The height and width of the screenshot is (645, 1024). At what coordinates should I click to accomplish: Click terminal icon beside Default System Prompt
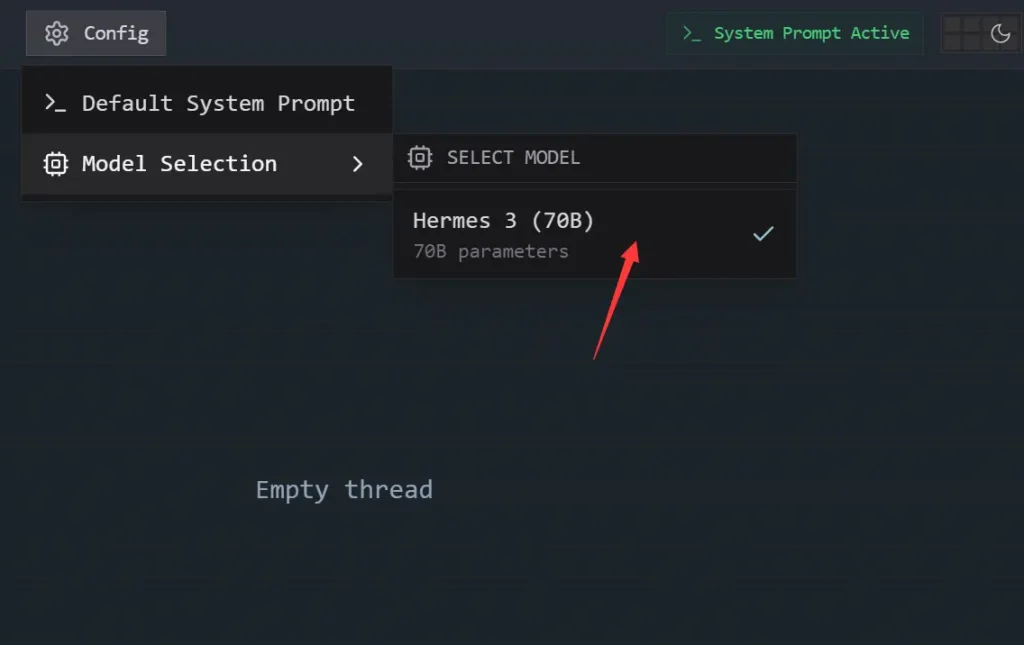point(55,103)
